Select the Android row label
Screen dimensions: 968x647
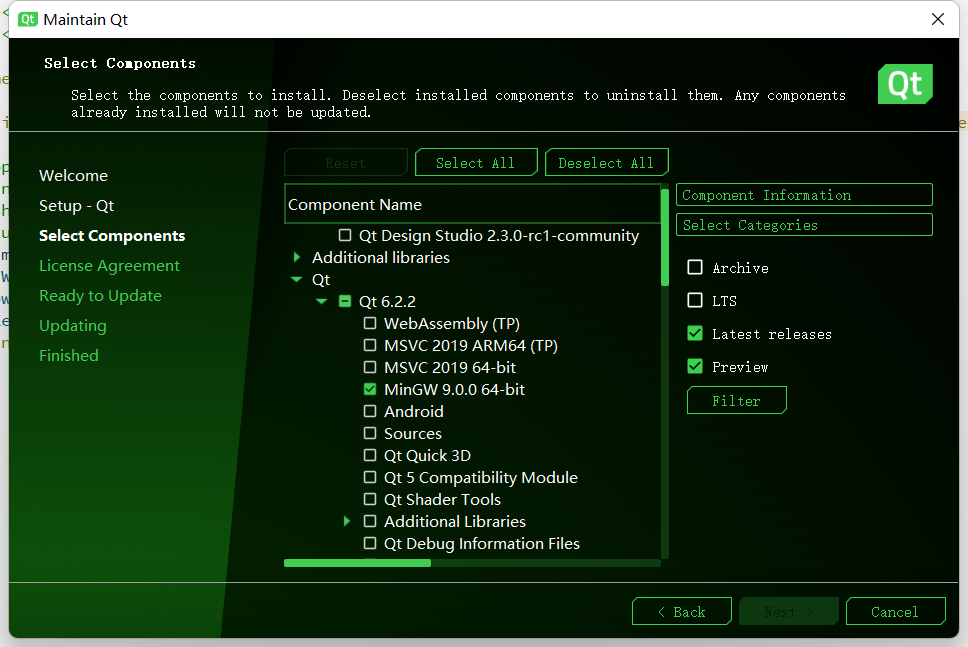point(414,411)
